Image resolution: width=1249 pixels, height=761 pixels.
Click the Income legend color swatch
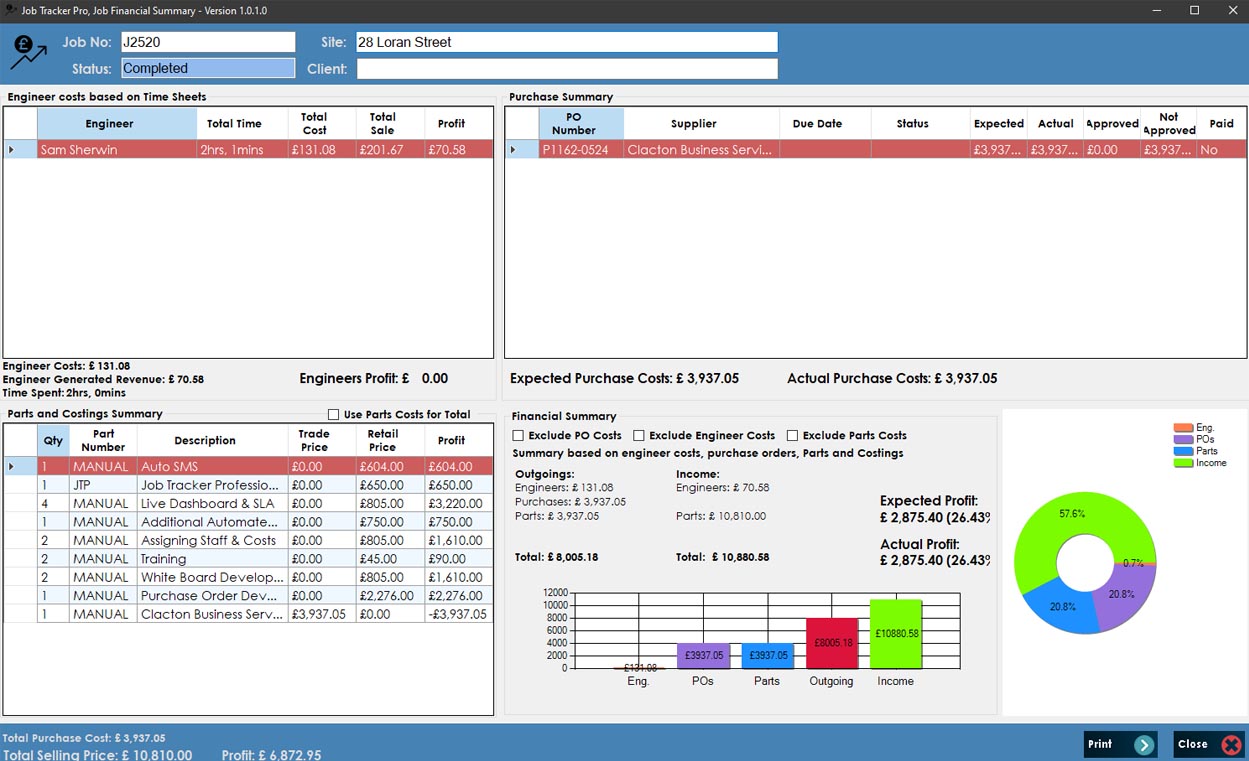coord(1183,463)
